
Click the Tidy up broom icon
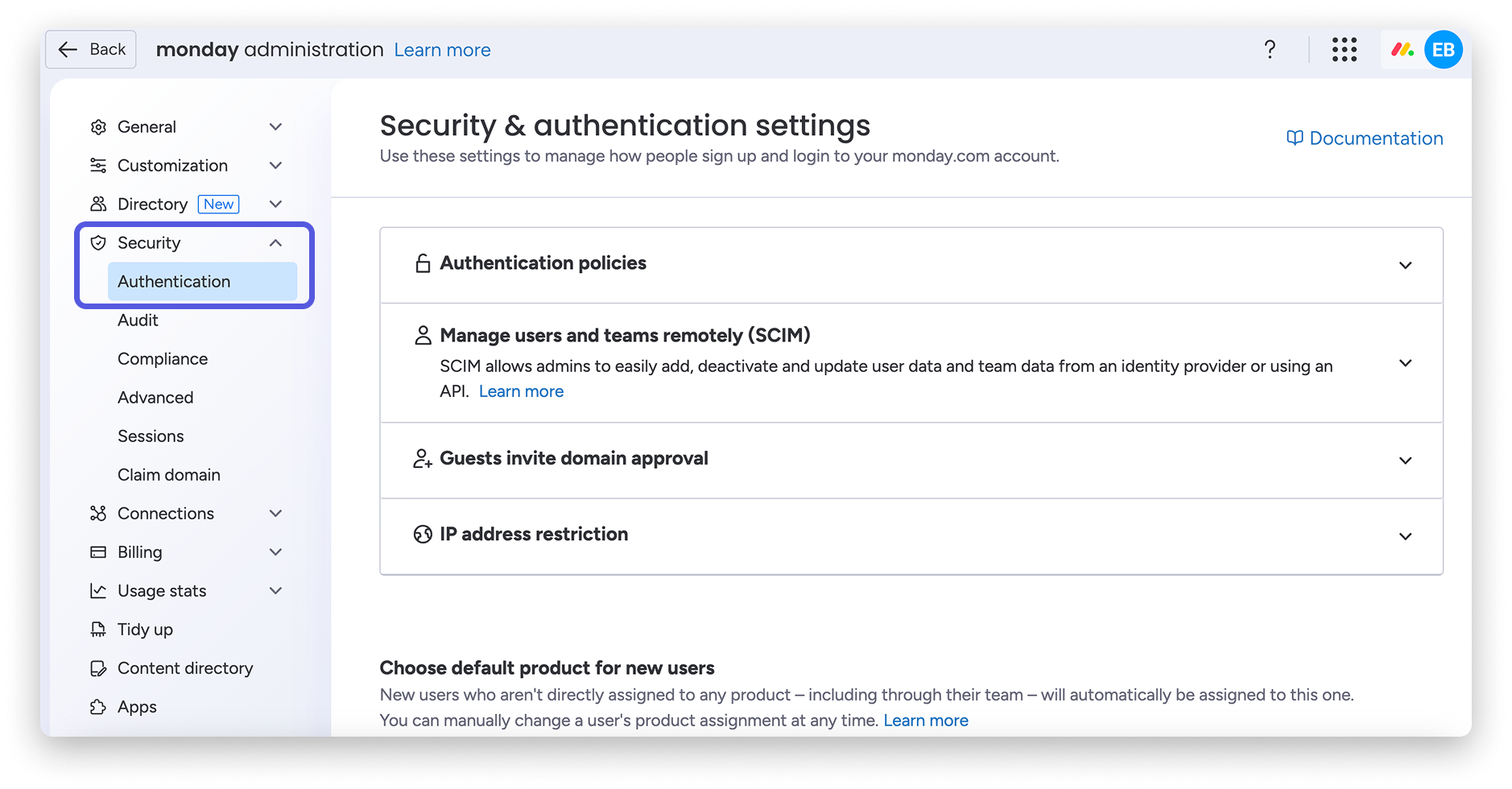click(x=98, y=630)
